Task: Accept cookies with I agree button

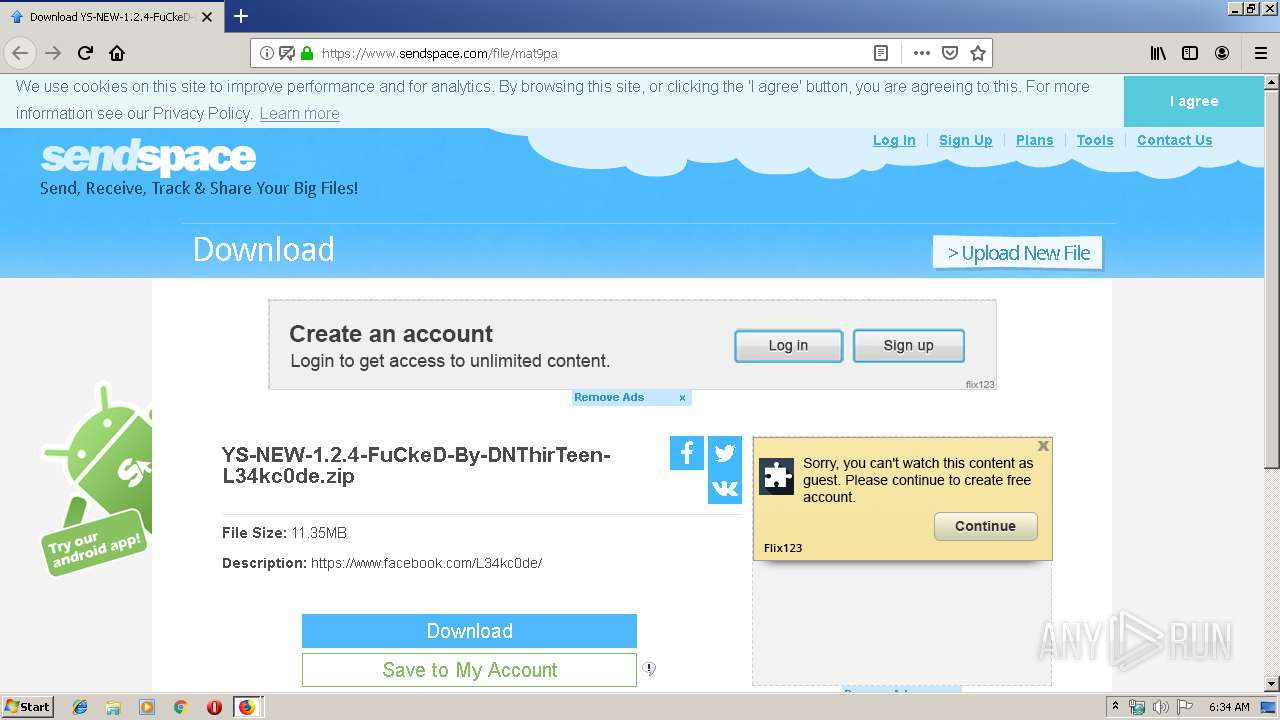Action: [x=1193, y=101]
